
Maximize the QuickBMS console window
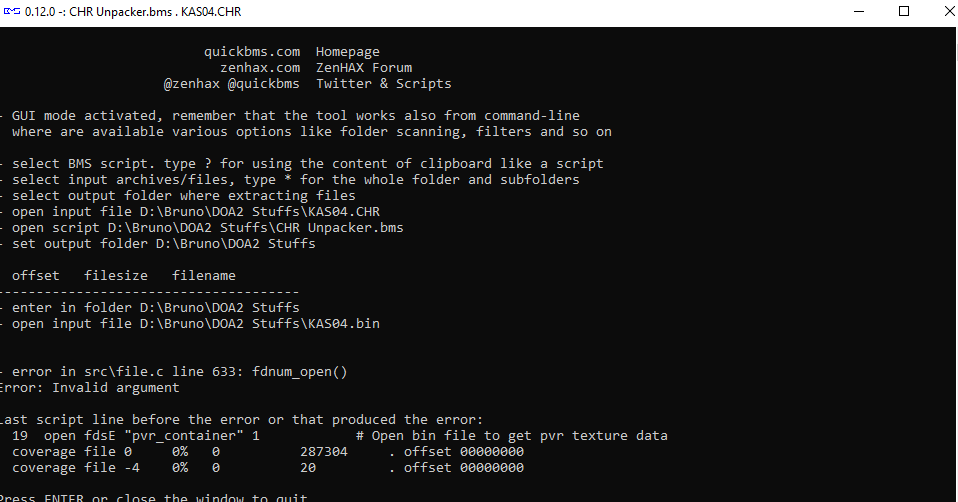point(904,12)
